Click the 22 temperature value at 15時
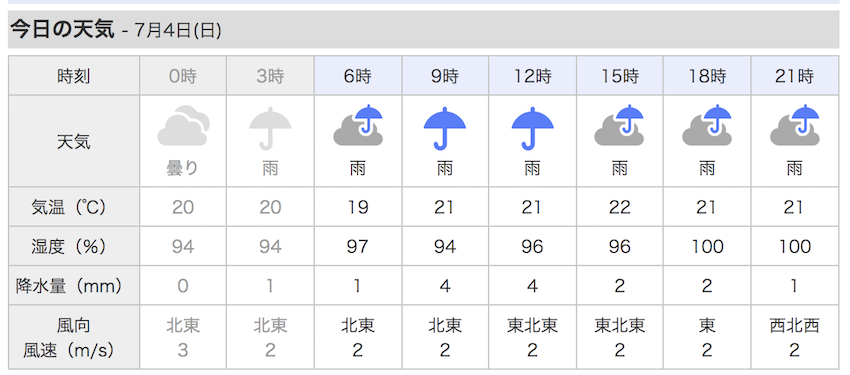This screenshot has height=375, width=850. tap(620, 207)
